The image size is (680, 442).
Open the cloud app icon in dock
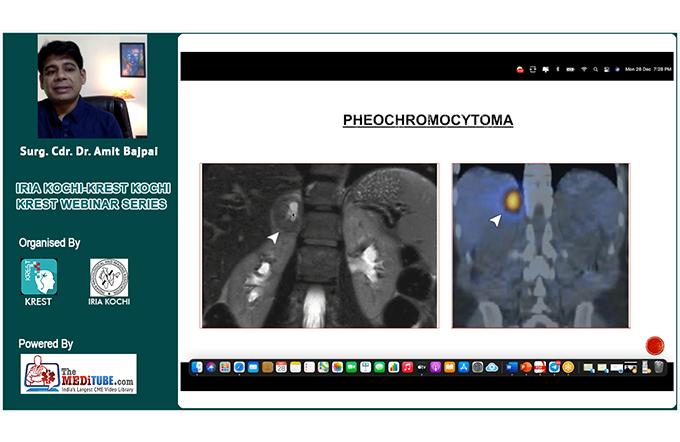[x=492, y=367]
